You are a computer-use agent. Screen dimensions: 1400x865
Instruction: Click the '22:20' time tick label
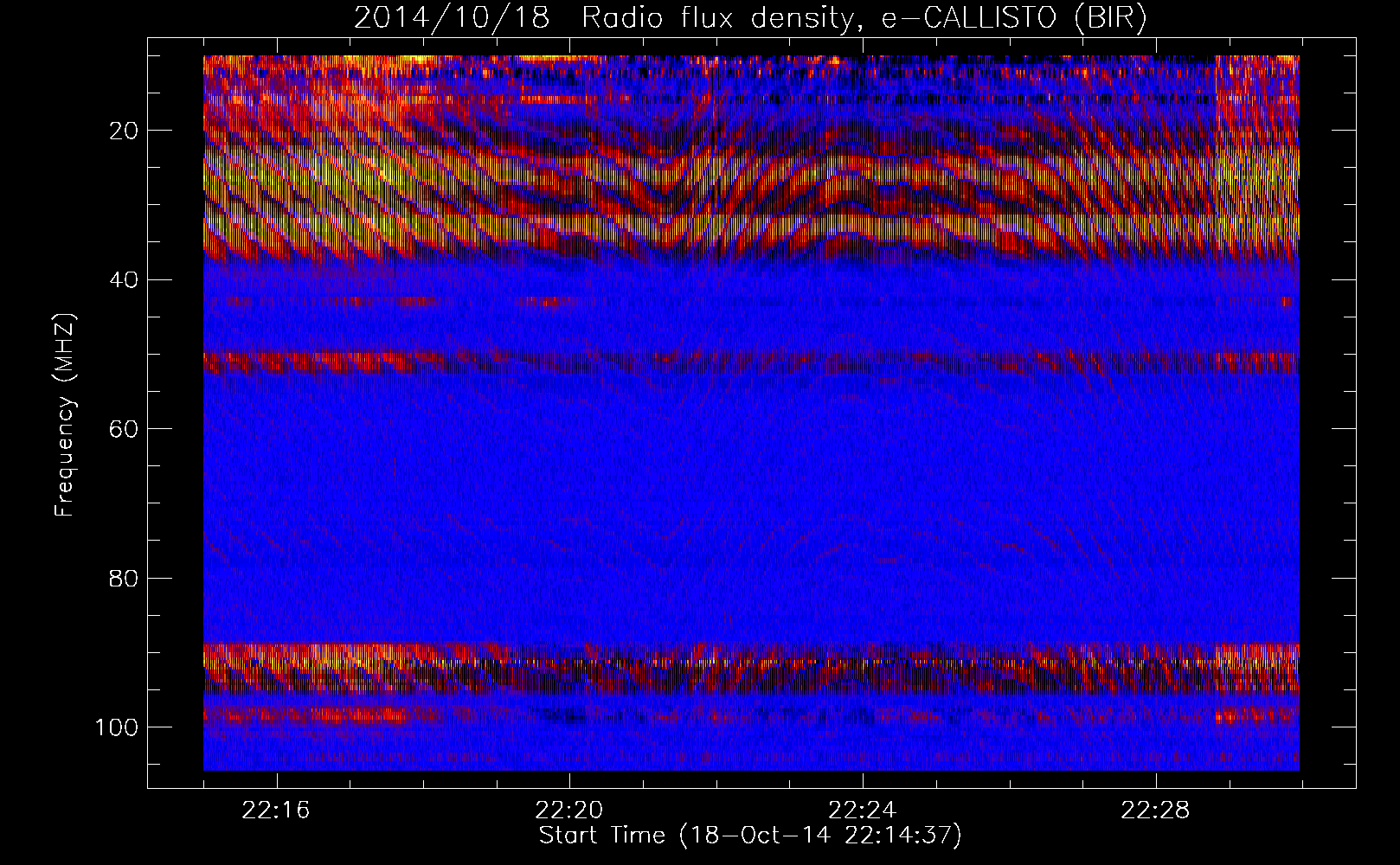pyautogui.click(x=569, y=811)
